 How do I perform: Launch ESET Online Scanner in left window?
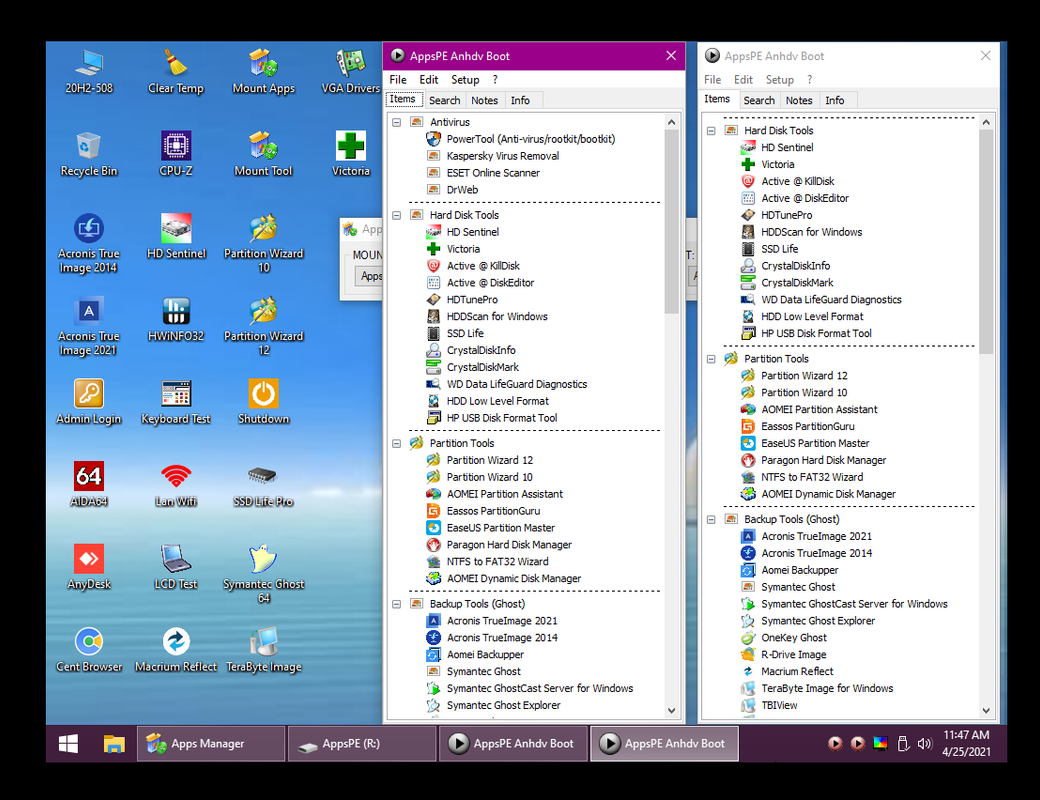[493, 173]
